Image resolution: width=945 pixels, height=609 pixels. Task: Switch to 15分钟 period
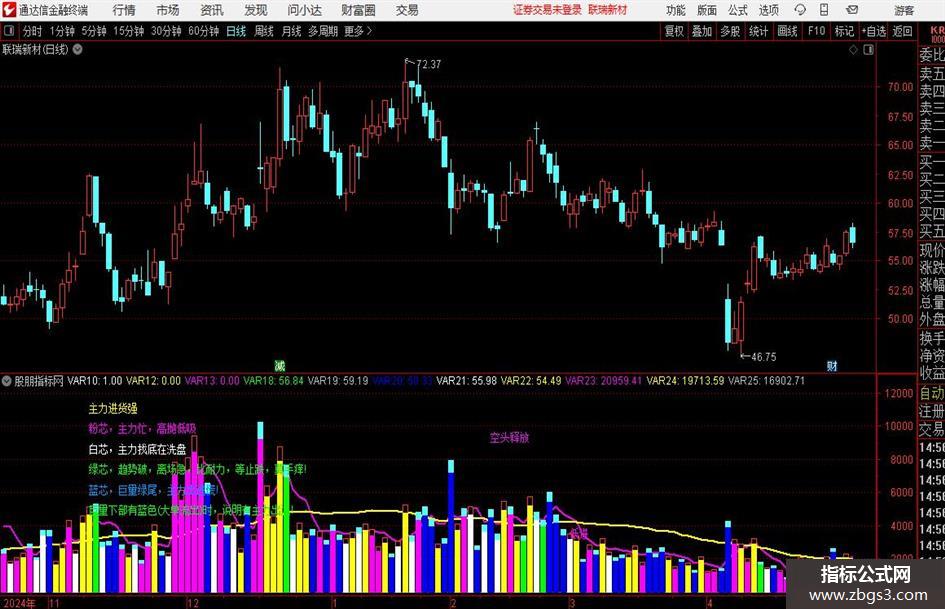(128, 31)
